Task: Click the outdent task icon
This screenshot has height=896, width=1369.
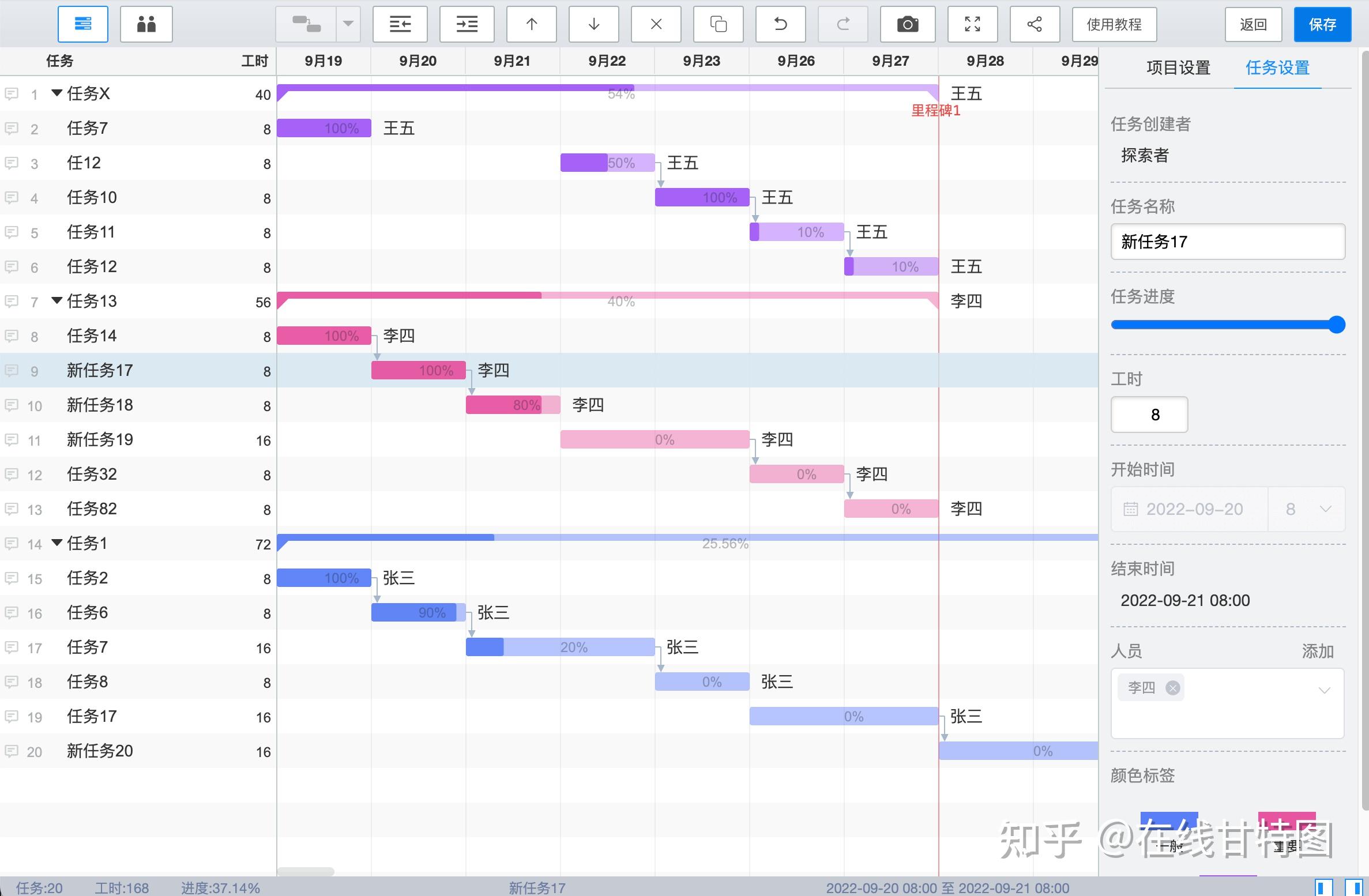Action: [x=400, y=24]
